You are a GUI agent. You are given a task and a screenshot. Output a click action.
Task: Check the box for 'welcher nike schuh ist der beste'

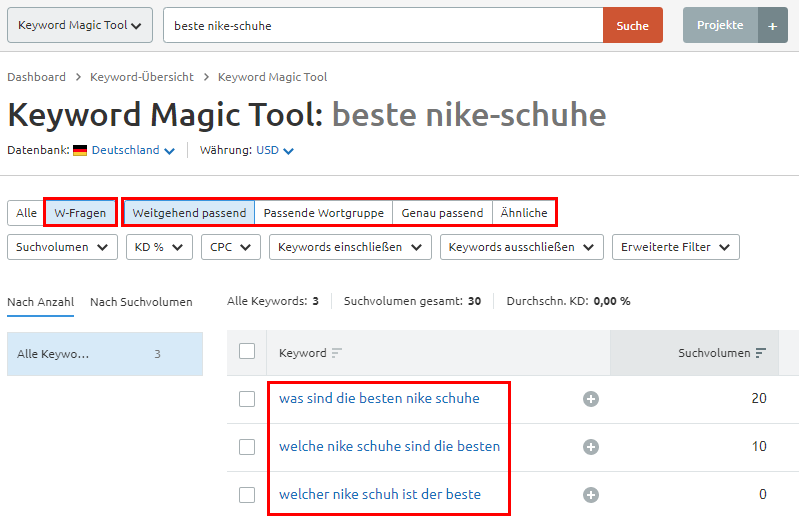(247, 495)
